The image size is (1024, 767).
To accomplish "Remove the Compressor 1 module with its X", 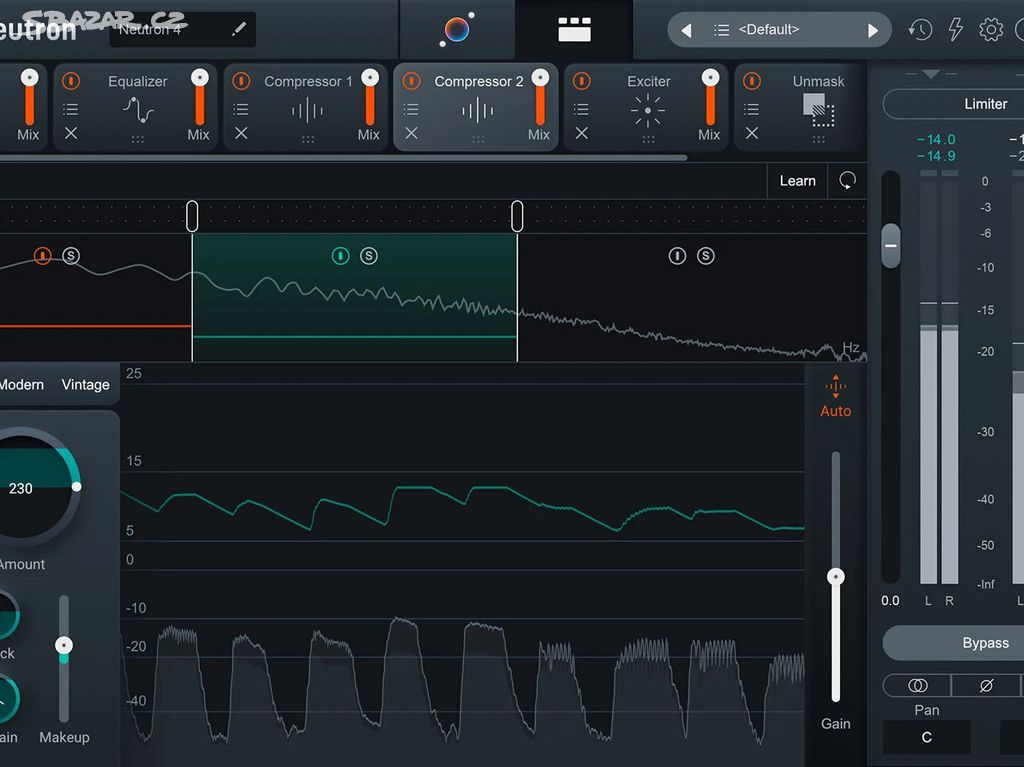I will [x=241, y=133].
